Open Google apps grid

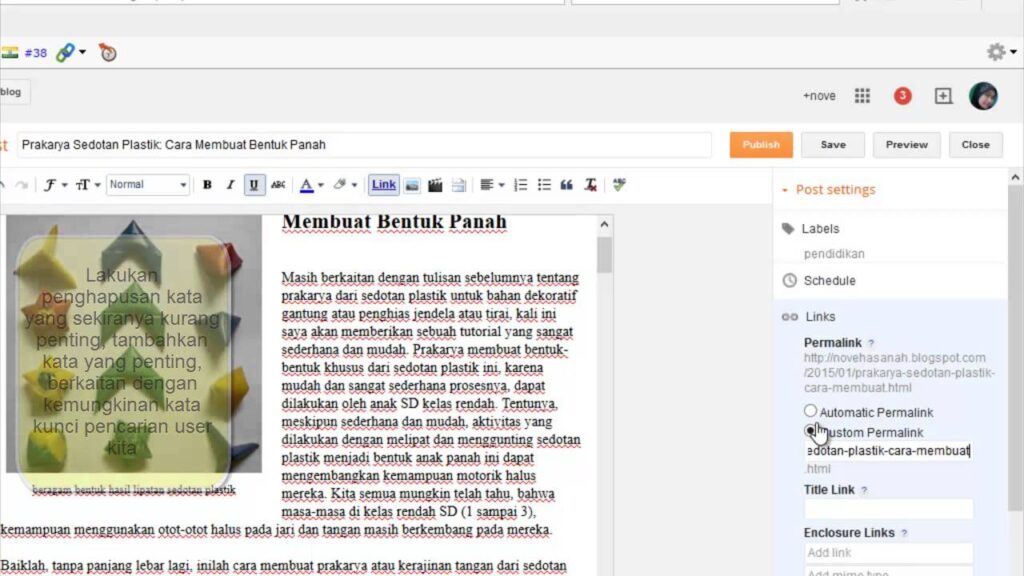coord(862,96)
